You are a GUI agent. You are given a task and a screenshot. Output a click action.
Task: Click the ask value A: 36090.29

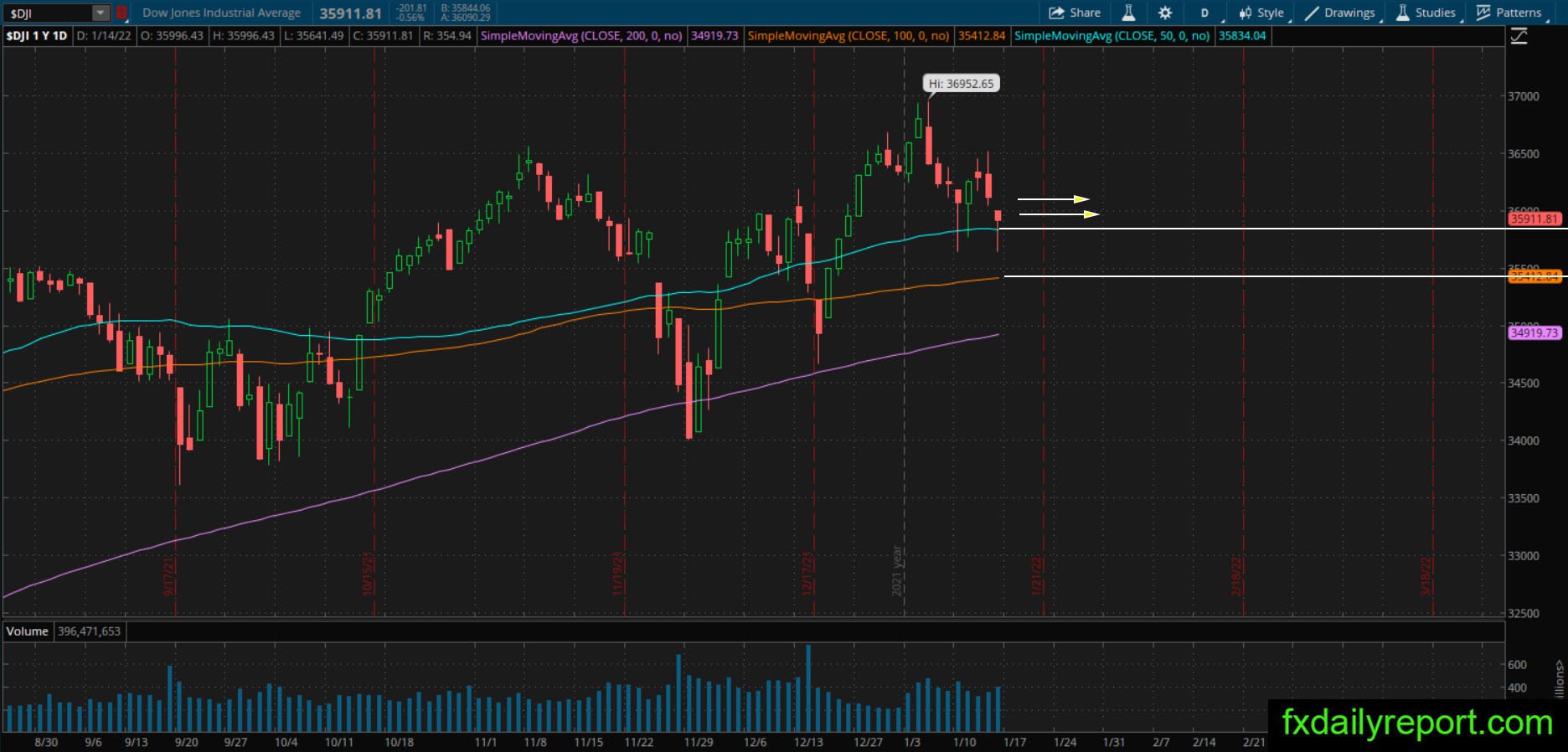click(x=466, y=18)
